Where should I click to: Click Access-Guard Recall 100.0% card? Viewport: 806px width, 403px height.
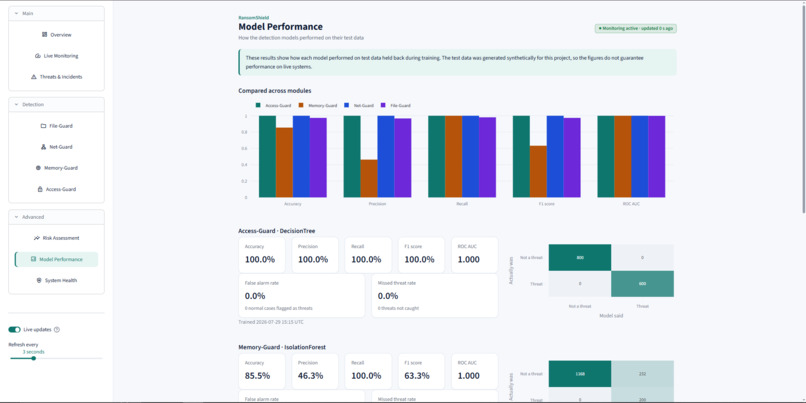[x=368, y=255]
